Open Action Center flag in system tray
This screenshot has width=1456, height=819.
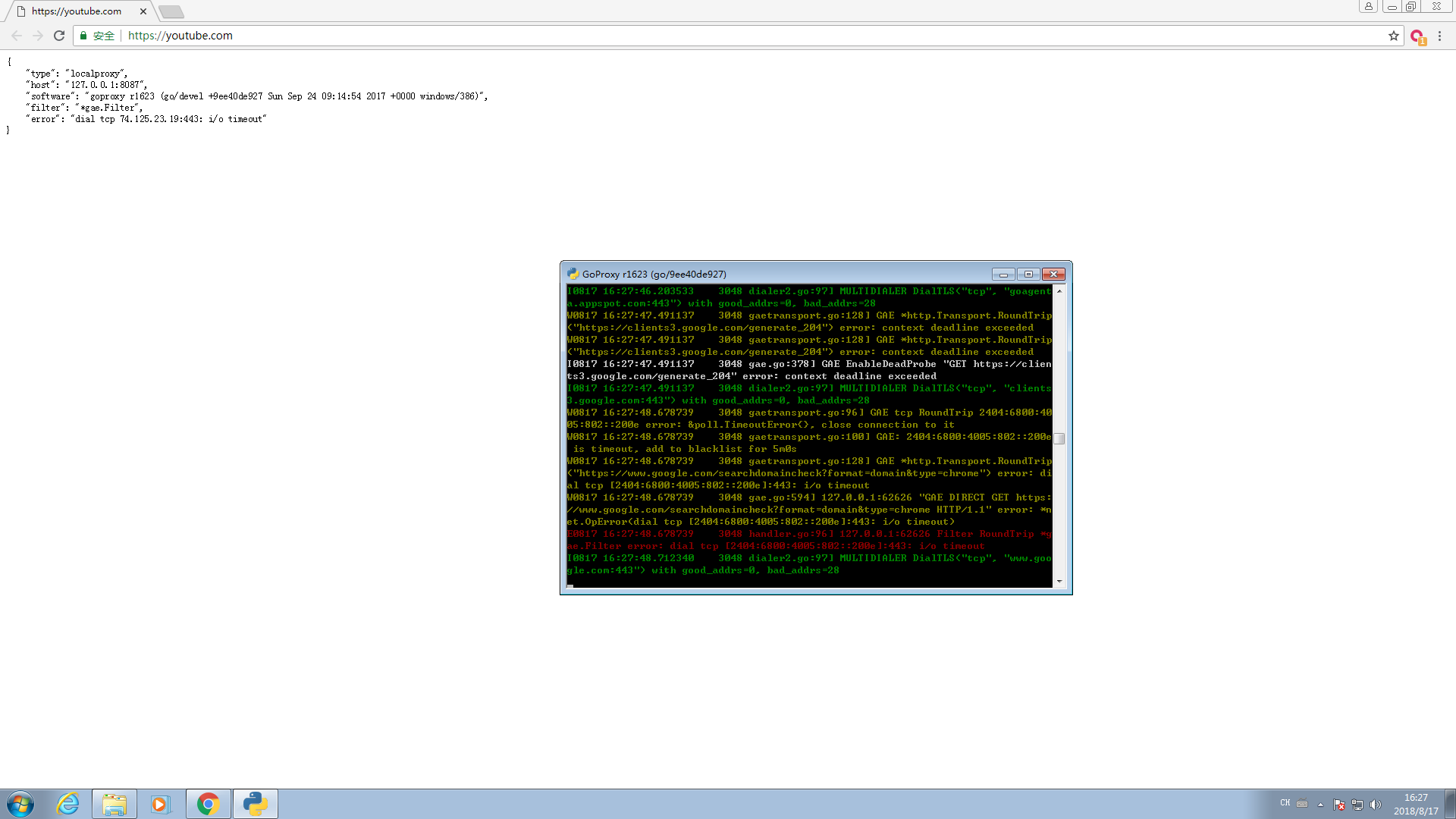[x=1339, y=805]
